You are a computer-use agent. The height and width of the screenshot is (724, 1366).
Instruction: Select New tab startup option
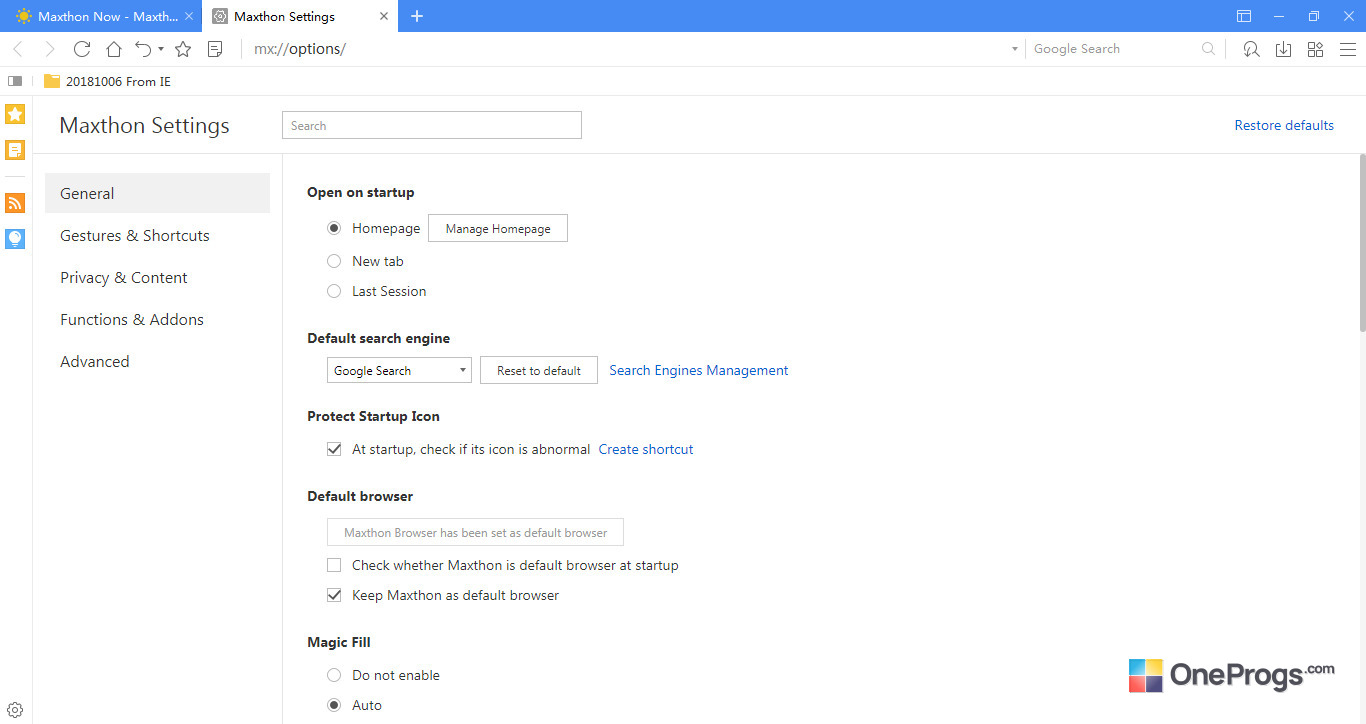click(x=334, y=261)
